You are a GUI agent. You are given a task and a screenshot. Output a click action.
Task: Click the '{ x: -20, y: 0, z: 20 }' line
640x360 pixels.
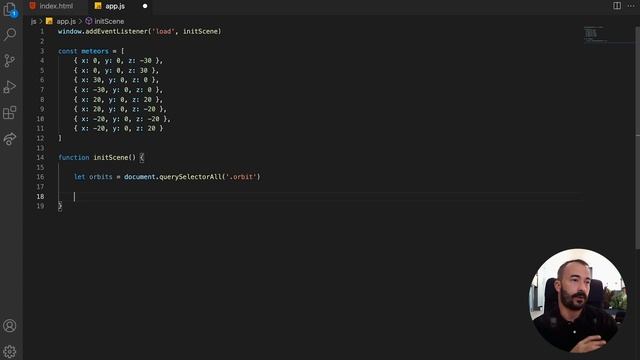click(x=118, y=129)
